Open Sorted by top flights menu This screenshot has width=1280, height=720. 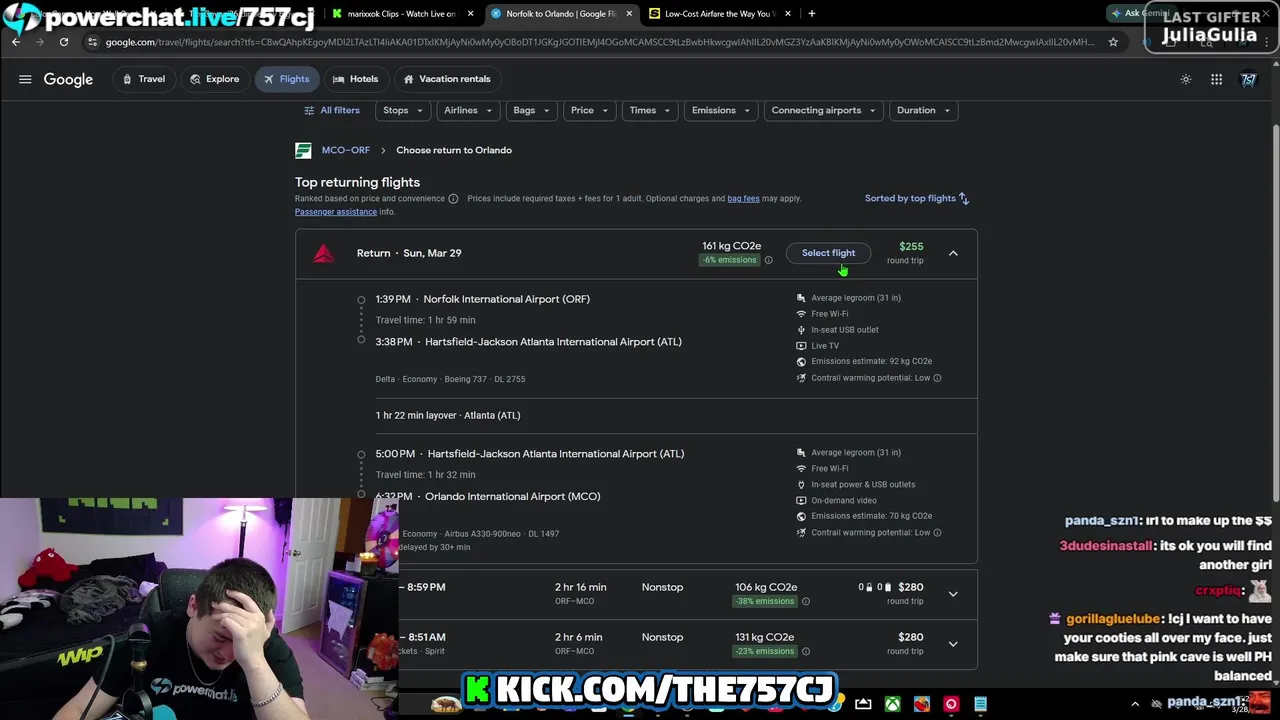[x=917, y=198]
